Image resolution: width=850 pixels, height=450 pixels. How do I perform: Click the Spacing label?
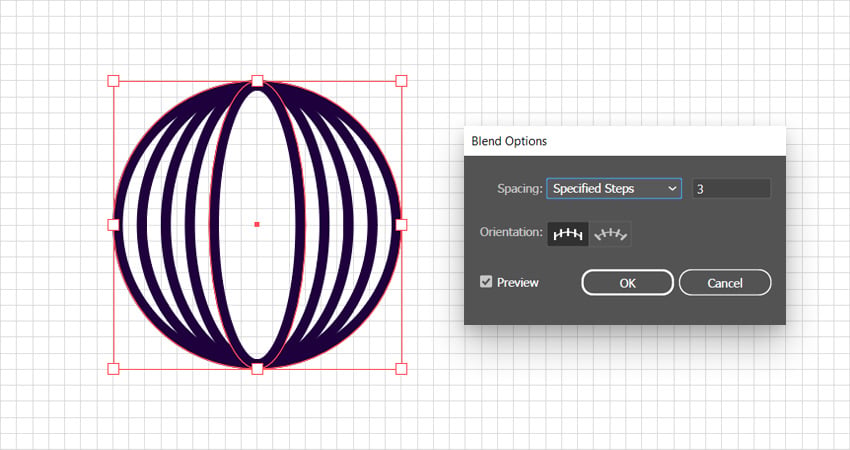pyautogui.click(x=519, y=189)
